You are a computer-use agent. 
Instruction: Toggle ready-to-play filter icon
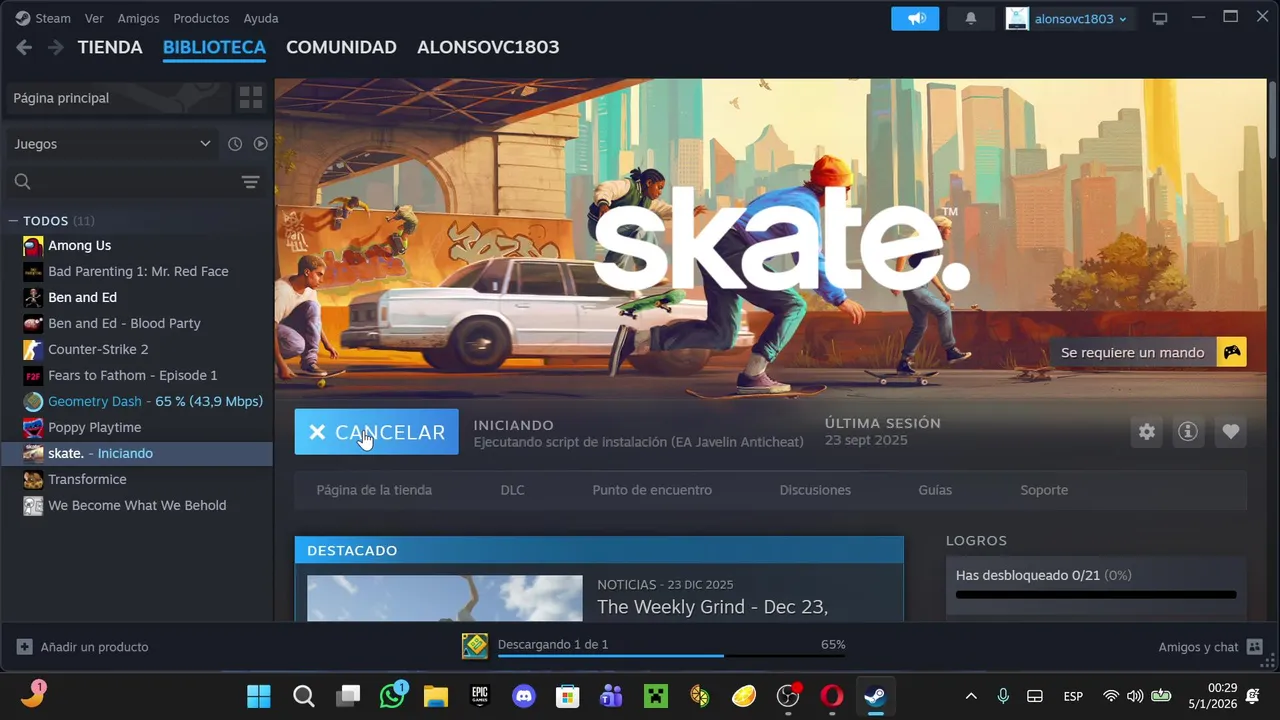(x=260, y=144)
